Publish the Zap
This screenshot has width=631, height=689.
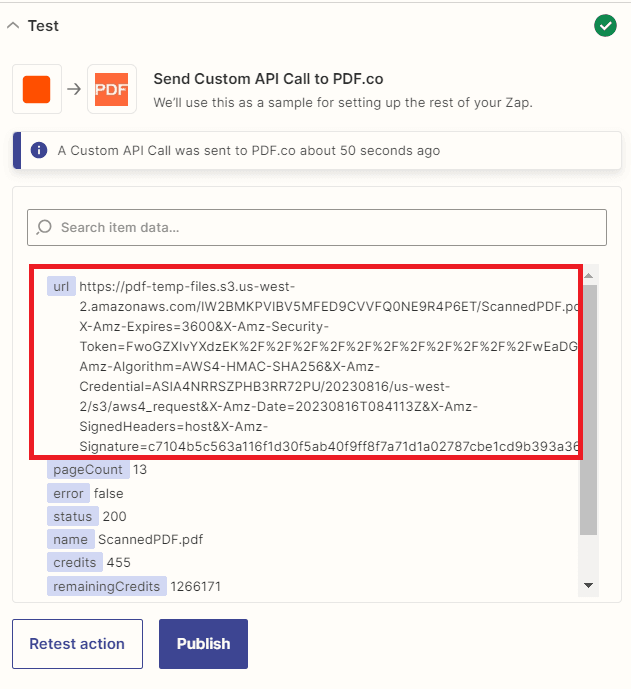tap(203, 644)
